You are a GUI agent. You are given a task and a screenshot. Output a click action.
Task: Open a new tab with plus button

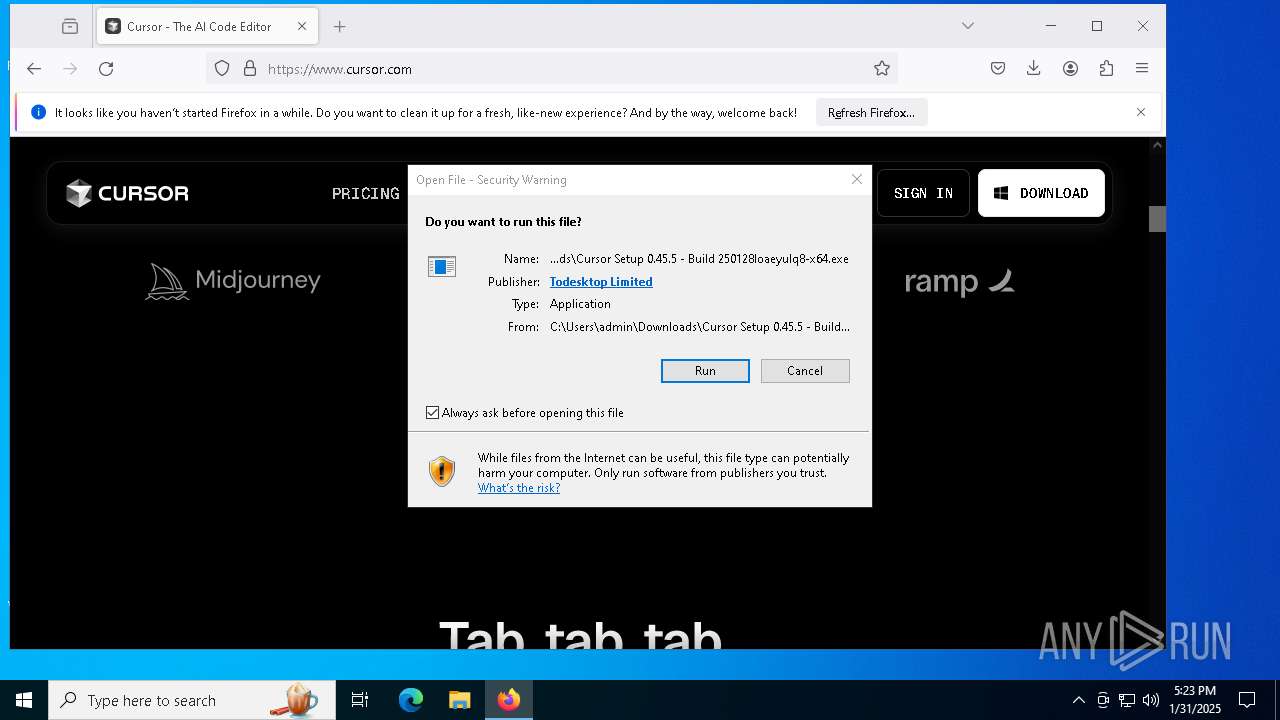[x=340, y=27]
